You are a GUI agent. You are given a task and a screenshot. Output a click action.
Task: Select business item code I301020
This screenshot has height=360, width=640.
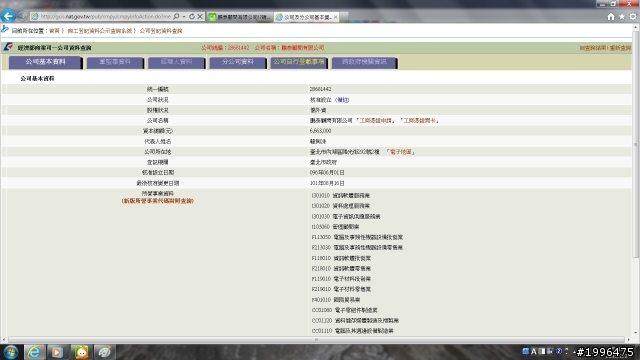tap(321, 206)
